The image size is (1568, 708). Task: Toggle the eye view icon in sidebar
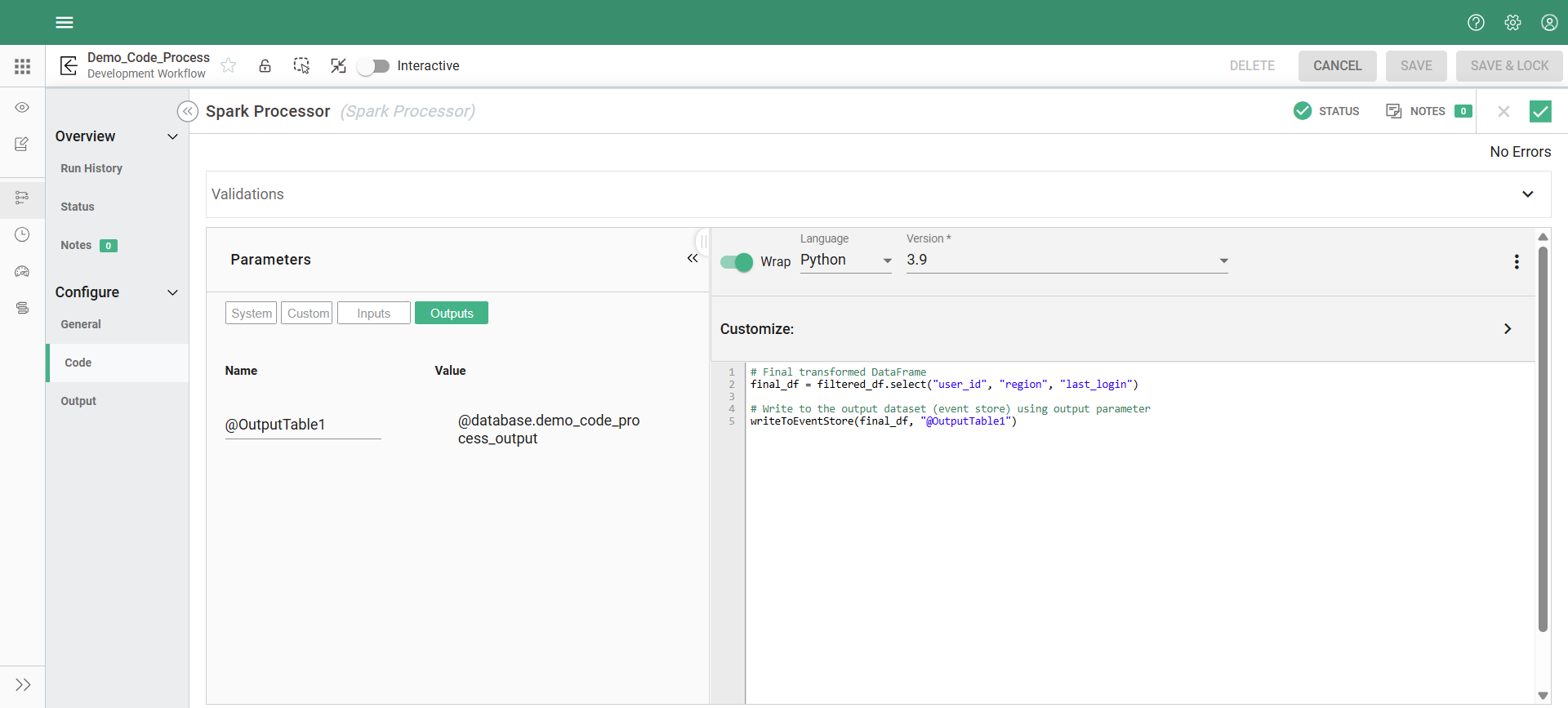point(22,108)
